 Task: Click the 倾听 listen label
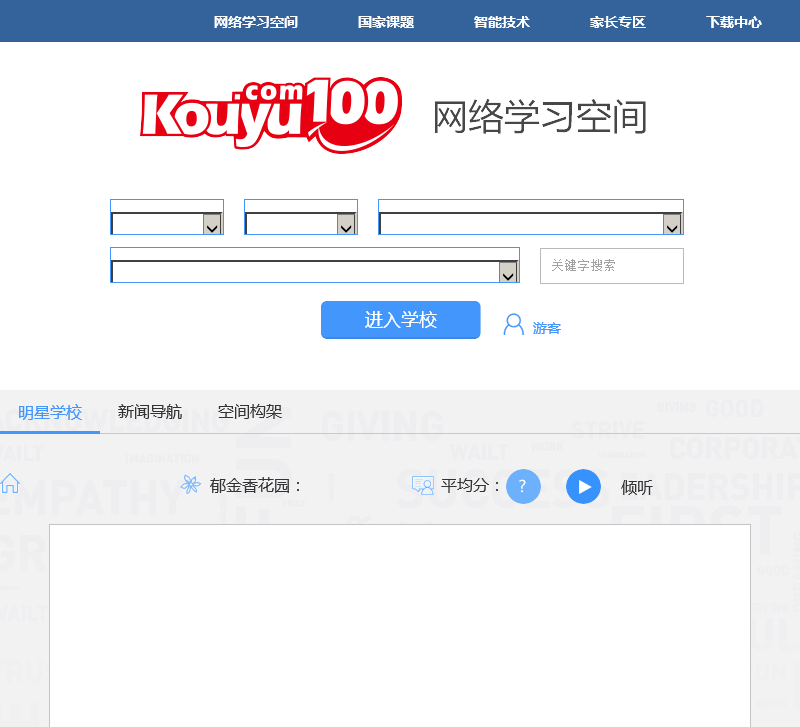coord(636,488)
